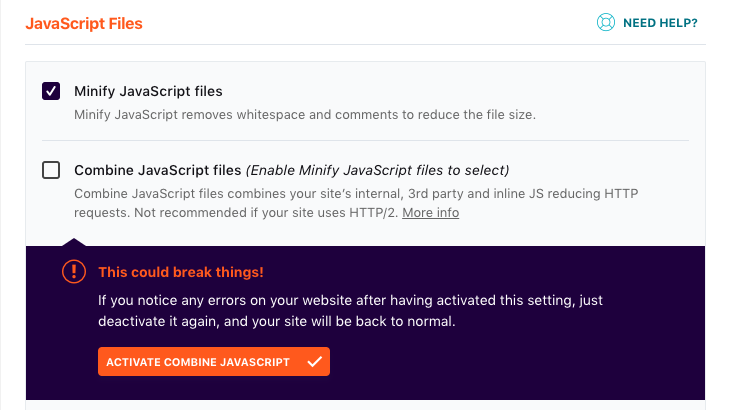Click the white checkmark icon on activate button
The width and height of the screenshot is (730, 410).
[x=315, y=362]
